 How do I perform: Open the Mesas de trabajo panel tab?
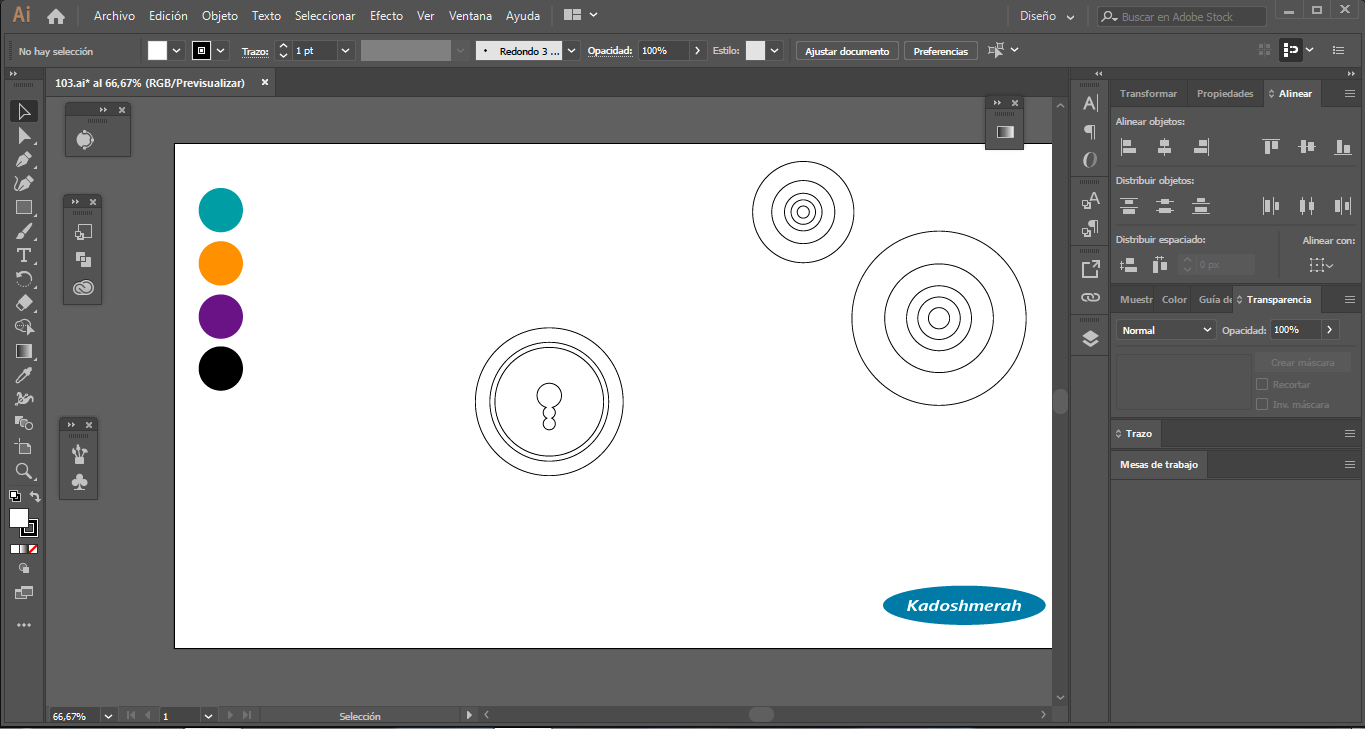1159,465
